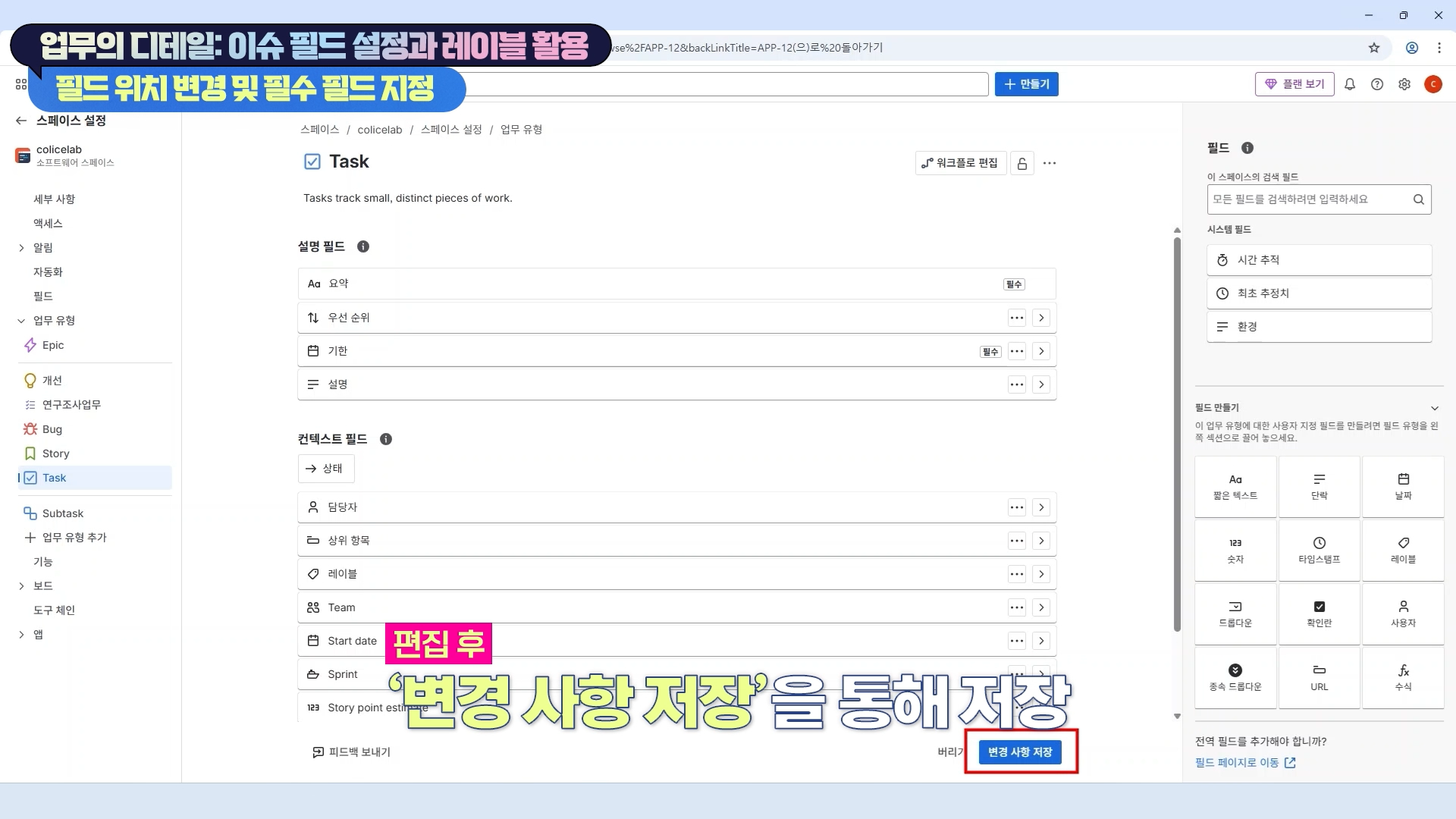The height and width of the screenshot is (819, 1456).
Task: Click the 드롭다운 field type tile
Action: tap(1235, 613)
